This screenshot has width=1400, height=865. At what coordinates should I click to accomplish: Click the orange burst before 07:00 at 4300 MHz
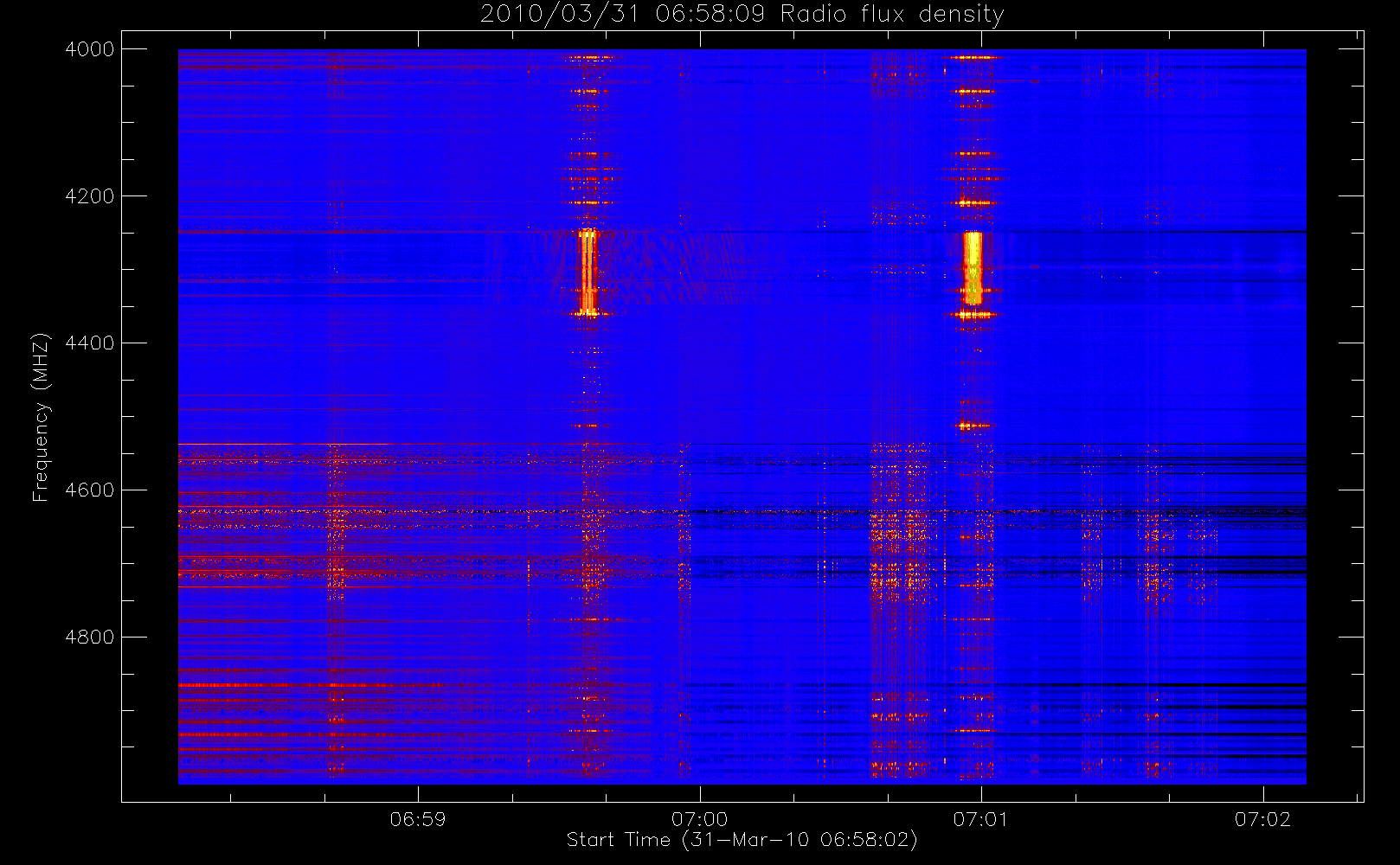point(588,272)
